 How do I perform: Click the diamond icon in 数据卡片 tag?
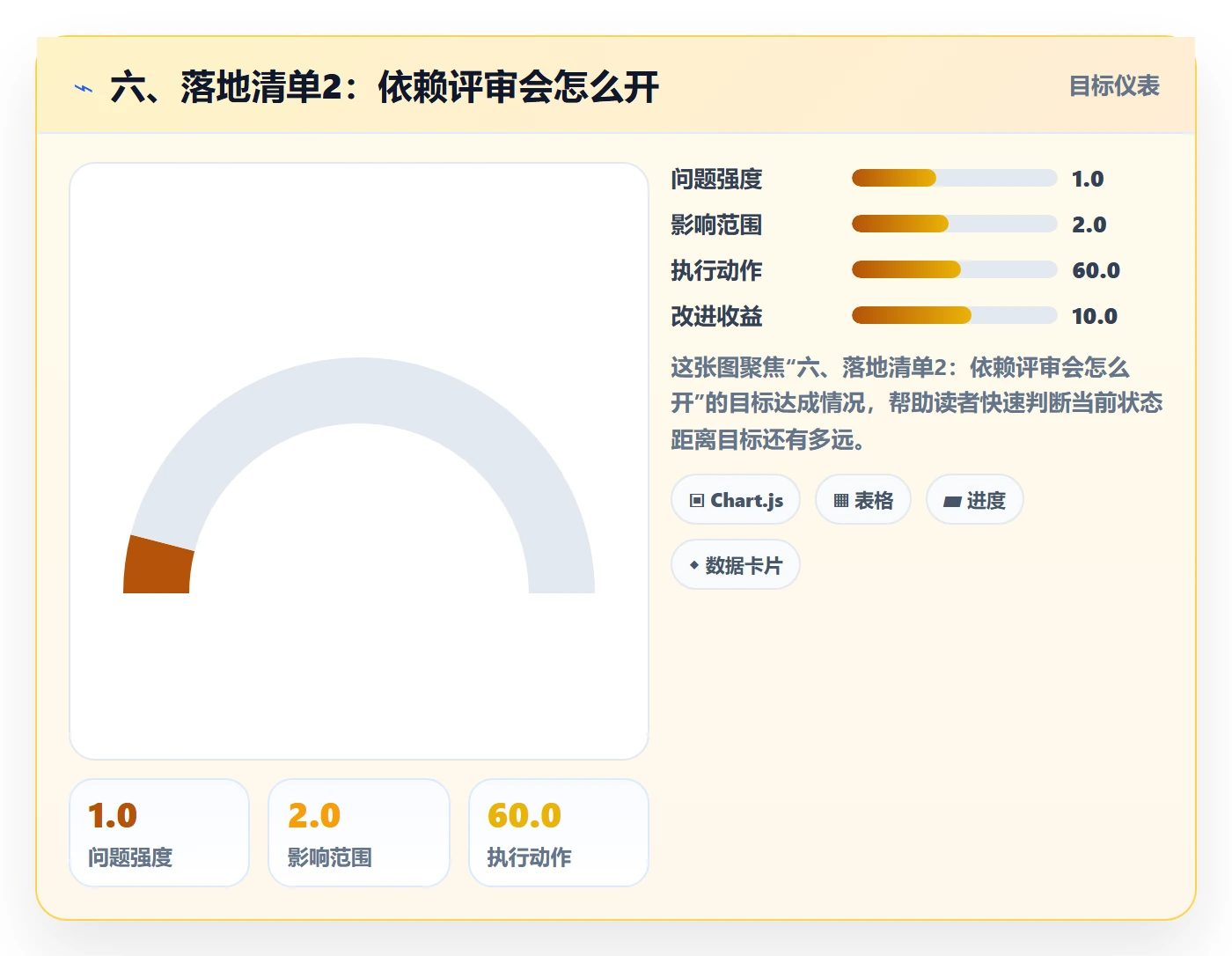(694, 565)
